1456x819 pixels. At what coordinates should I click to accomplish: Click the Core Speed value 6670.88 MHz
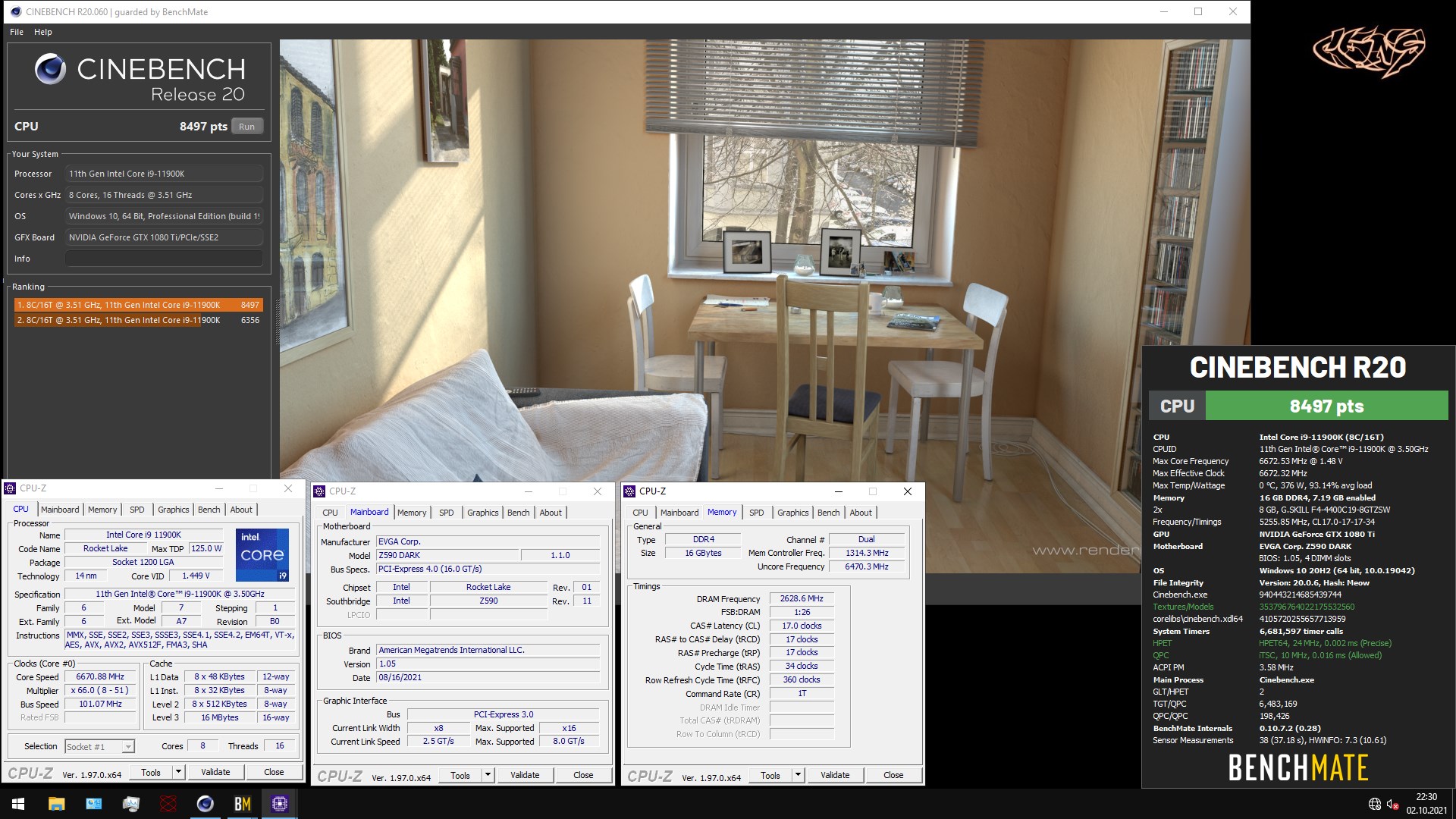pyautogui.click(x=100, y=676)
